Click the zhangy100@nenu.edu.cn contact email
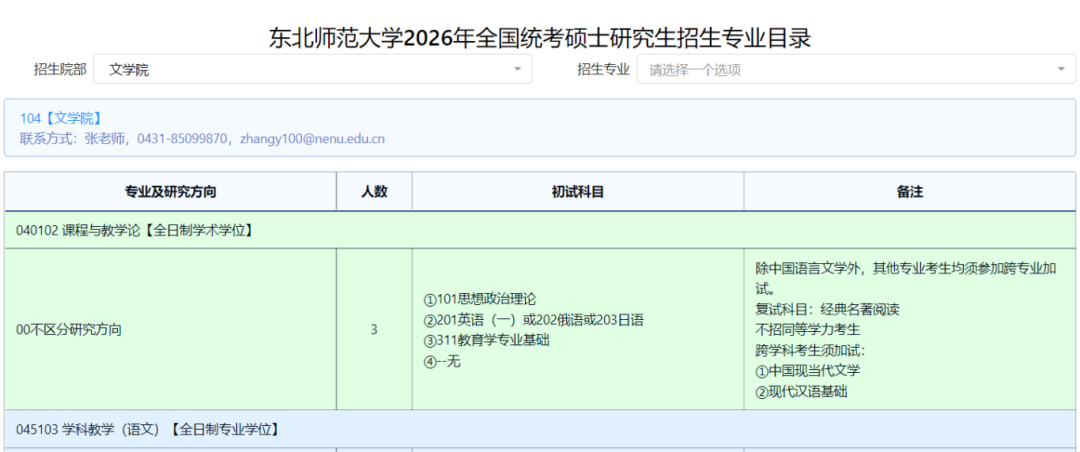This screenshot has height=452, width=1080. [x=312, y=138]
